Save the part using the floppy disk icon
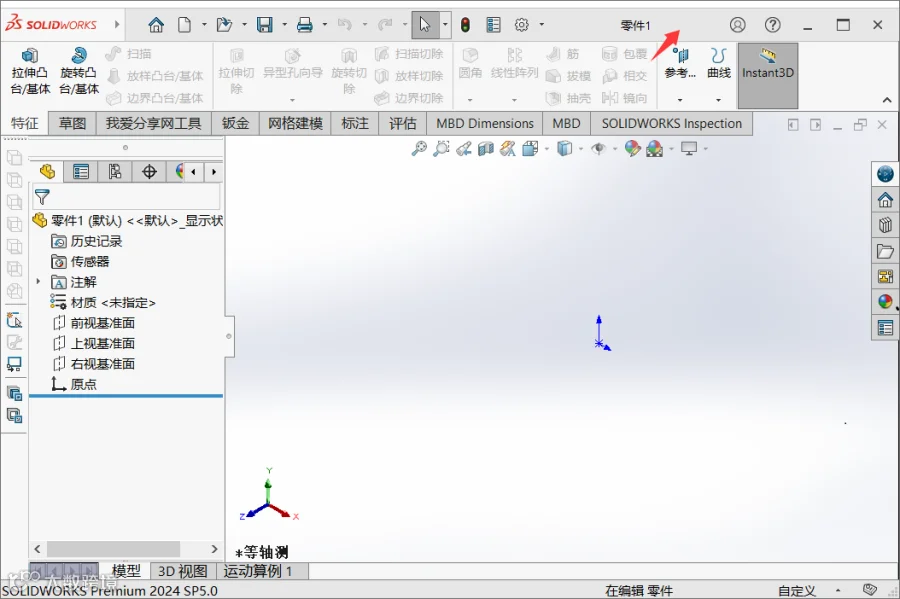The width and height of the screenshot is (900, 599). click(x=265, y=25)
